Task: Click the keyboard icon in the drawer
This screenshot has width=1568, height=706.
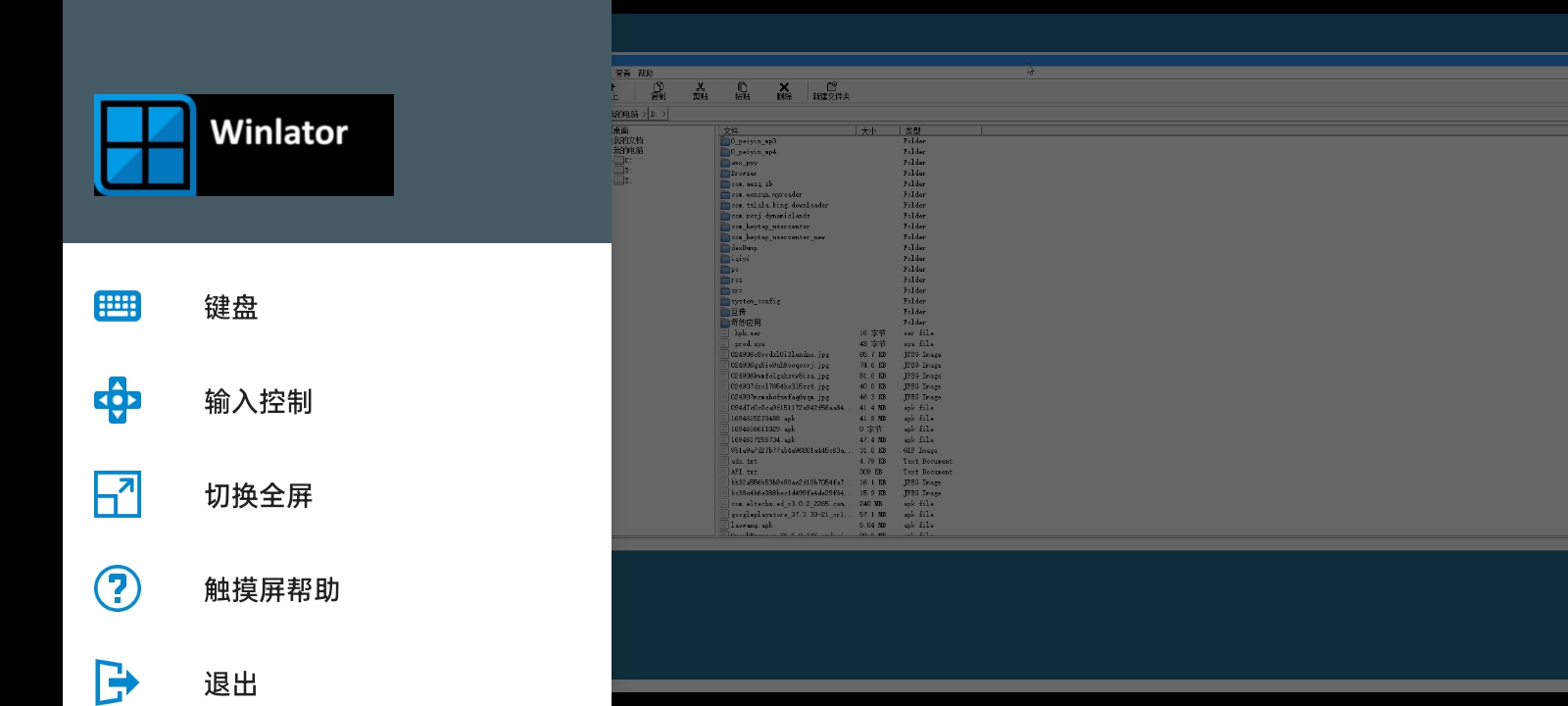Action: (x=118, y=306)
